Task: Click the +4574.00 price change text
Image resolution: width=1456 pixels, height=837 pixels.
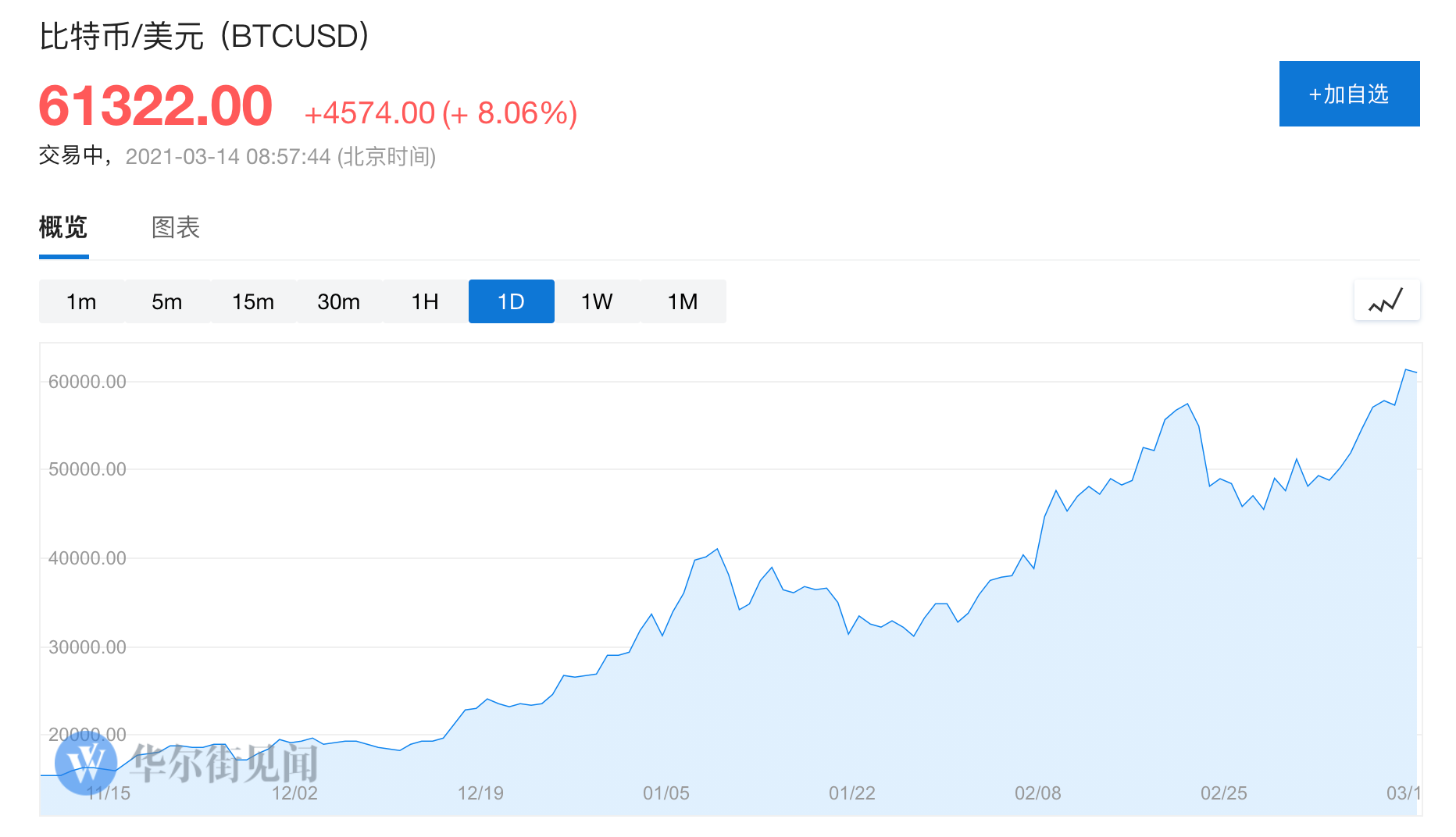Action: pyautogui.click(x=369, y=113)
